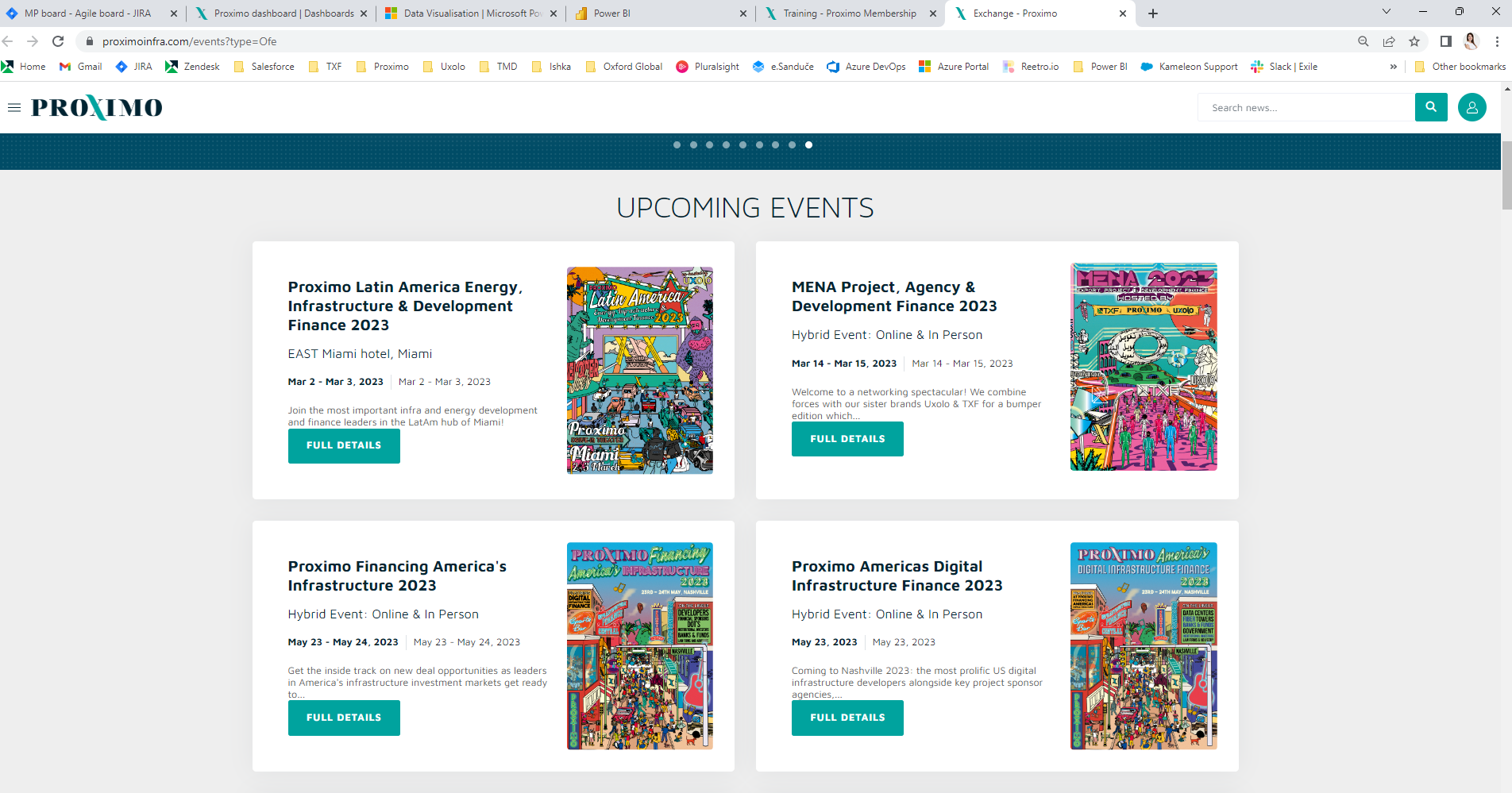Select the seventh carousel dot
The width and height of the screenshot is (1512, 793).
coord(775,145)
